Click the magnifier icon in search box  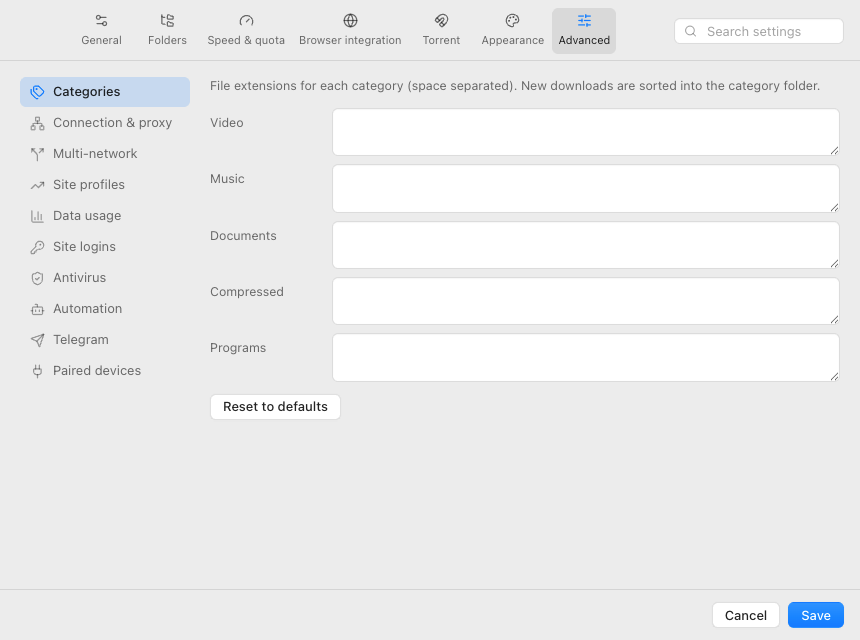click(691, 31)
